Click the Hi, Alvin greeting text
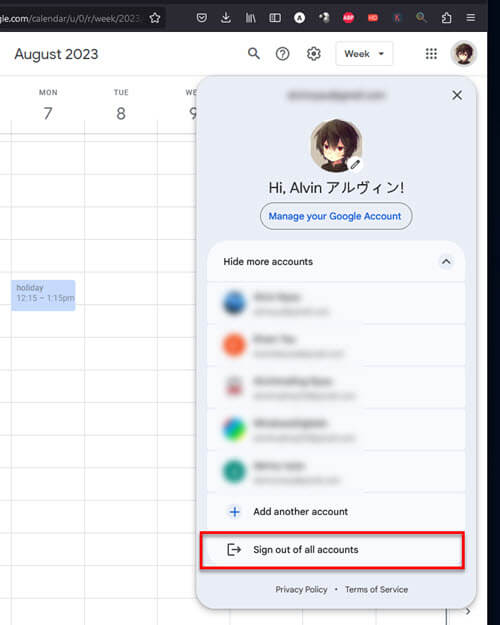The height and width of the screenshot is (625, 500). 336,188
